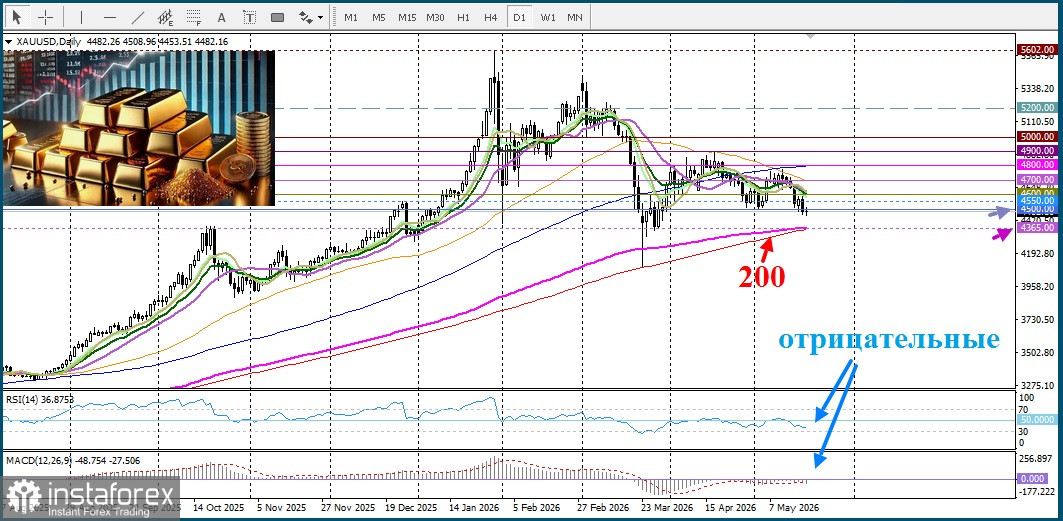Switch chart to M5 timeframe
The image size is (1063, 521).
(378, 17)
